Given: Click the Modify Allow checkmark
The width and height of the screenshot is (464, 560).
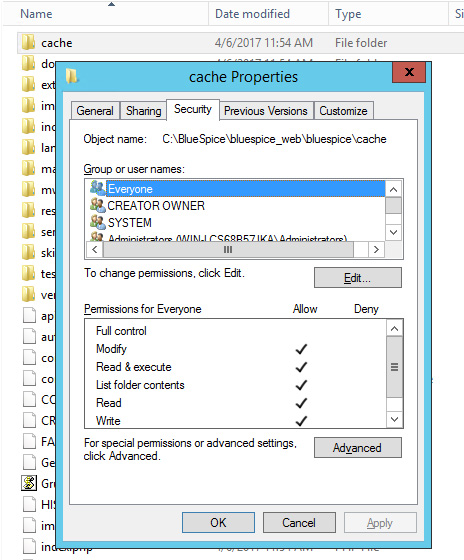Looking at the screenshot, I should pos(301,349).
